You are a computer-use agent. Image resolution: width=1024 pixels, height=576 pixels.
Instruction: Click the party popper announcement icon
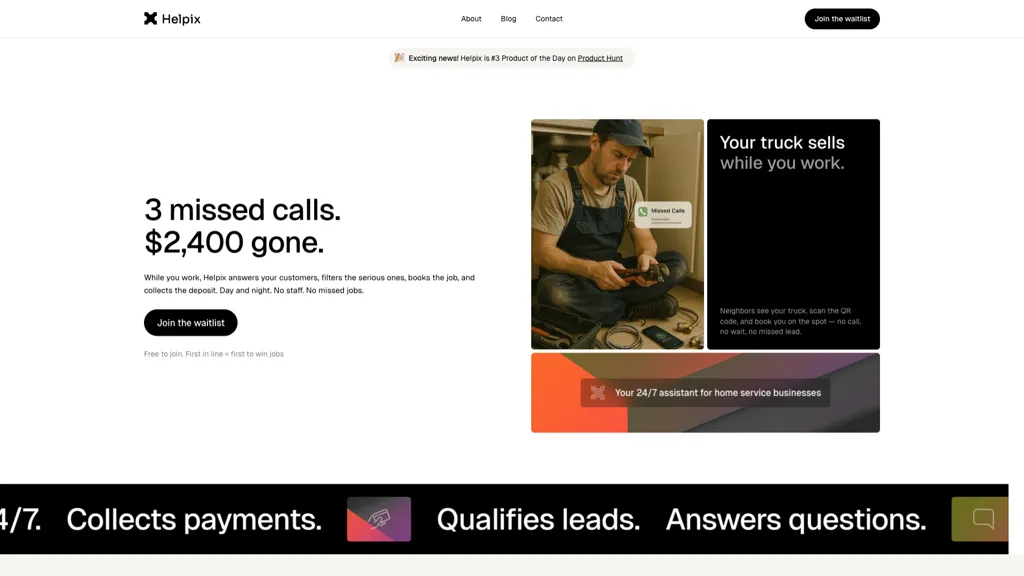point(399,57)
